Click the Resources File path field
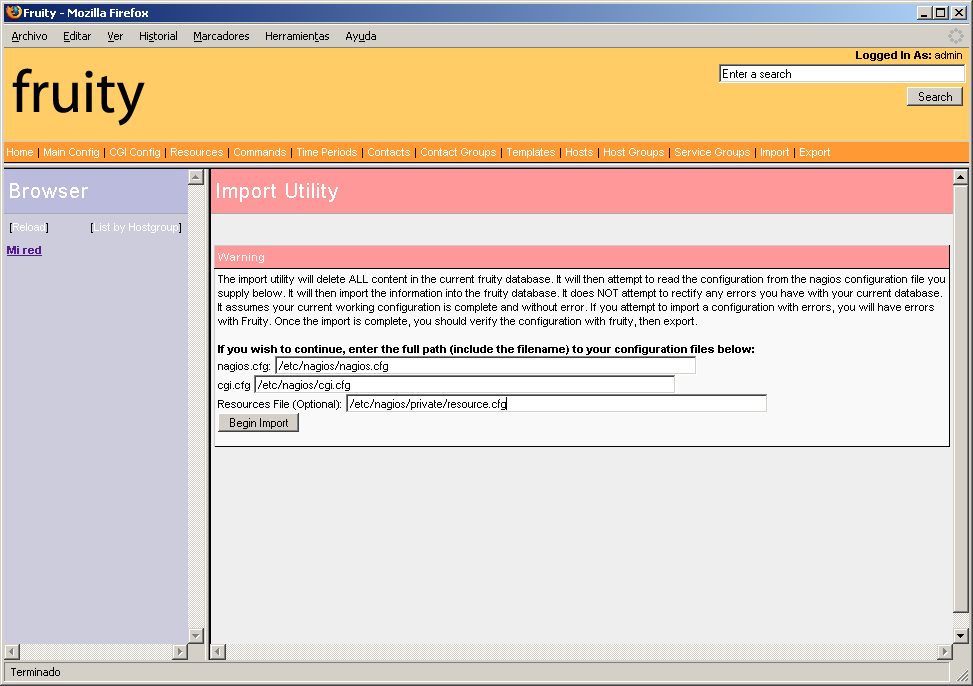This screenshot has width=973, height=686. [557, 404]
